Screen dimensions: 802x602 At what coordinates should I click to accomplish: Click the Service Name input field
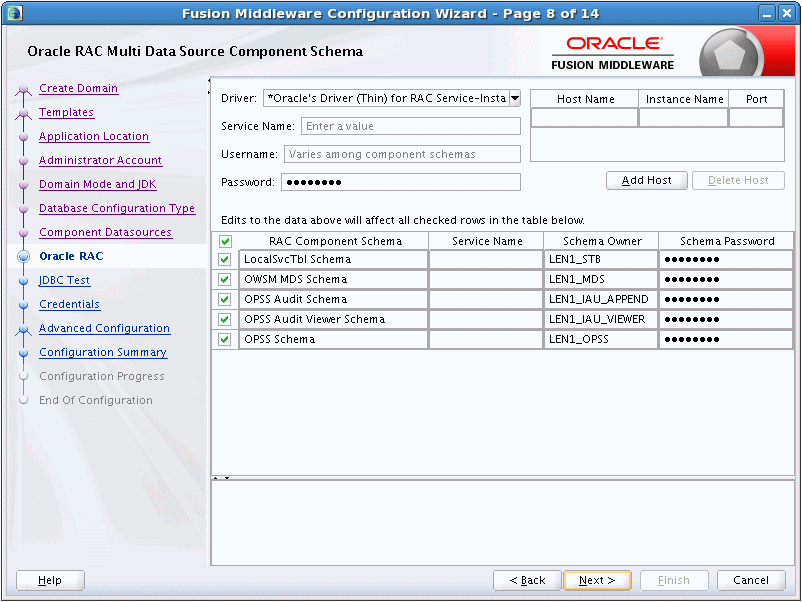pyautogui.click(x=411, y=126)
